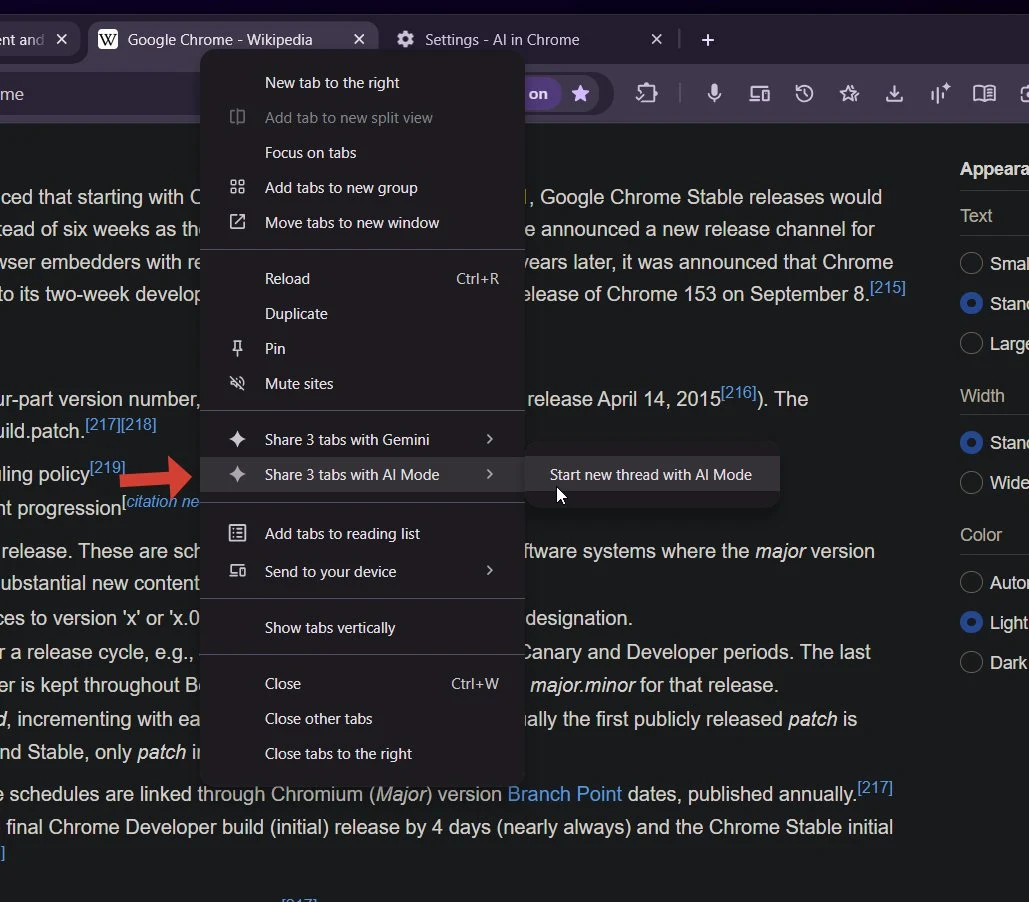Viewport: 1029px width, 902px height.
Task: Select Light color radio button
Action: (971, 622)
